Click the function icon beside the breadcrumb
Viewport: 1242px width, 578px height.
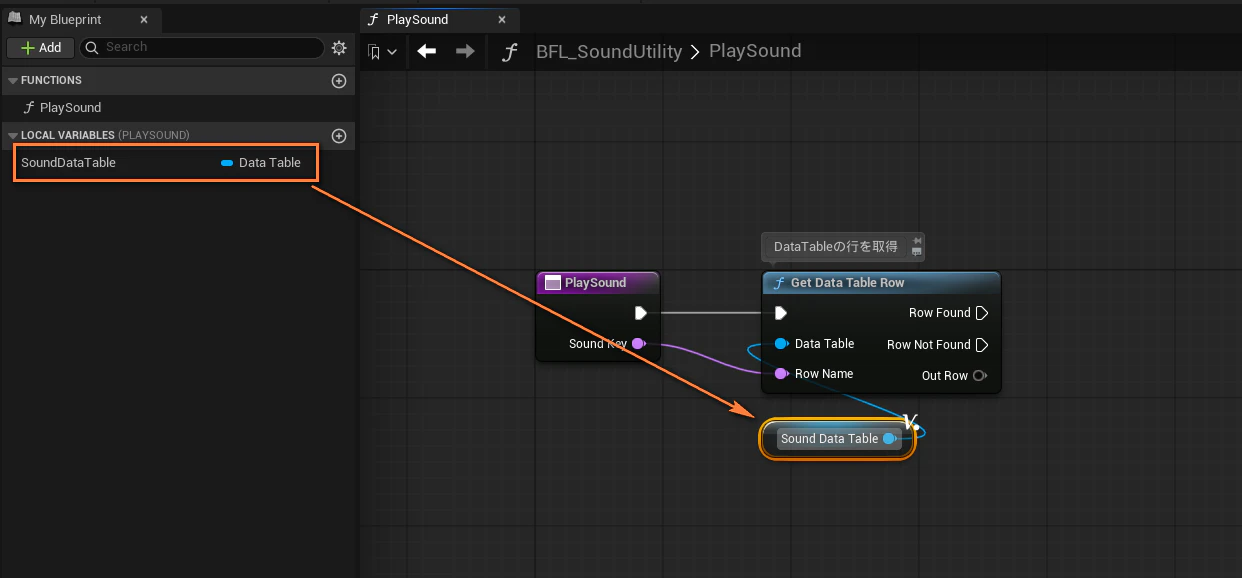click(x=510, y=52)
